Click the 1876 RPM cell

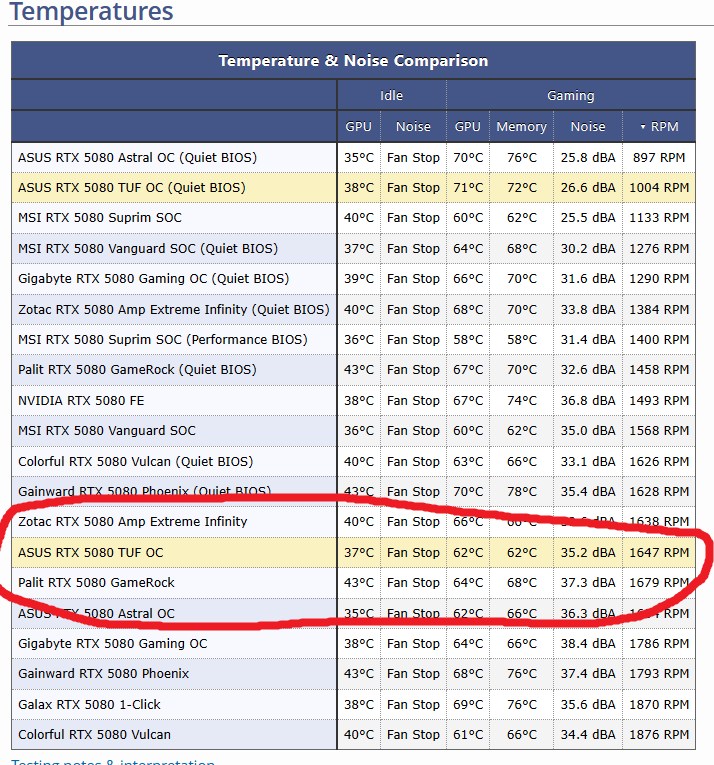coord(659,735)
